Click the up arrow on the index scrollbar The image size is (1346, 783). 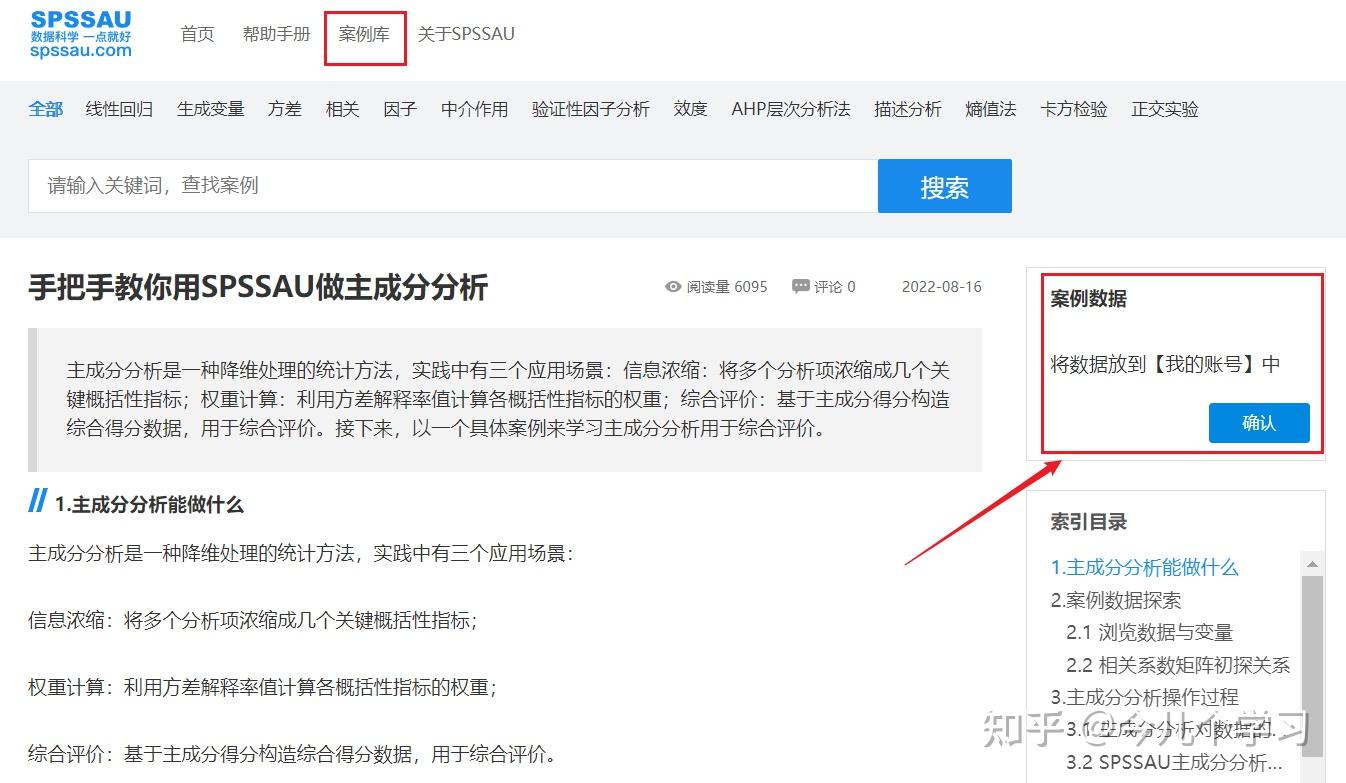coord(1312,564)
